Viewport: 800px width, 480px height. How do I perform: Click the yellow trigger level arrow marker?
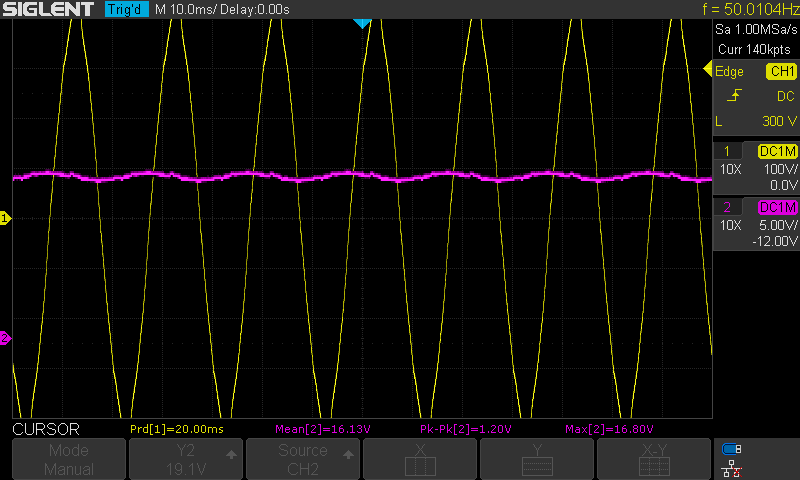[x=708, y=69]
